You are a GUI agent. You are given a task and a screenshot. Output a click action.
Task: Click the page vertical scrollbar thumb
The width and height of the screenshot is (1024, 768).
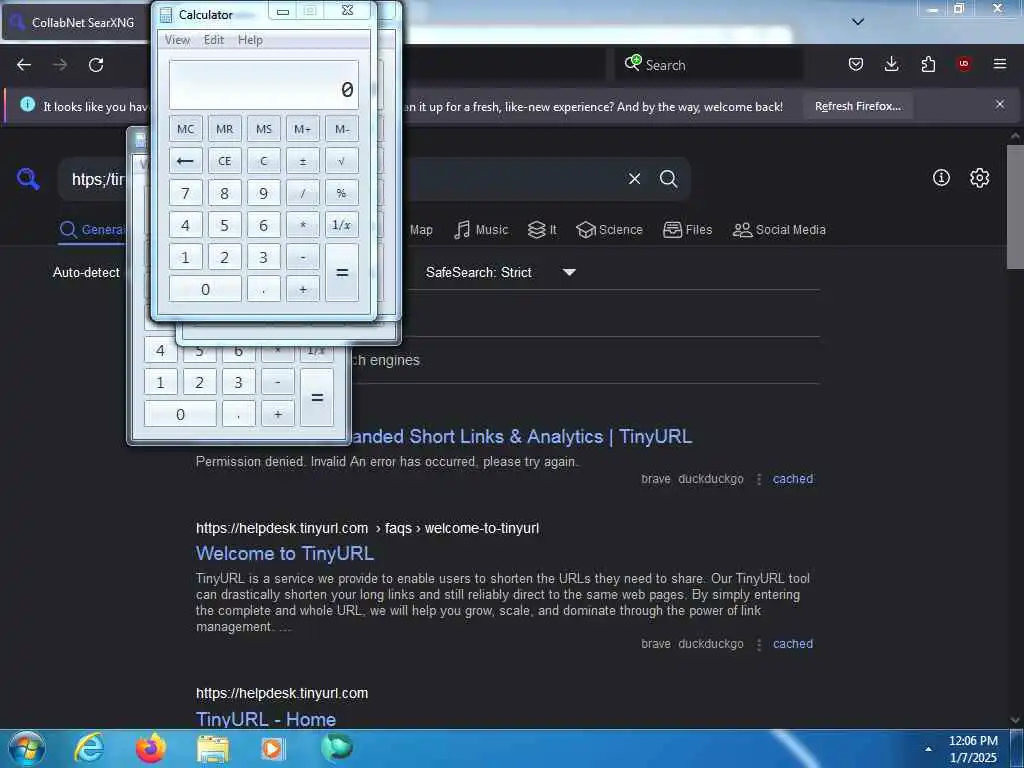coord(1014,207)
